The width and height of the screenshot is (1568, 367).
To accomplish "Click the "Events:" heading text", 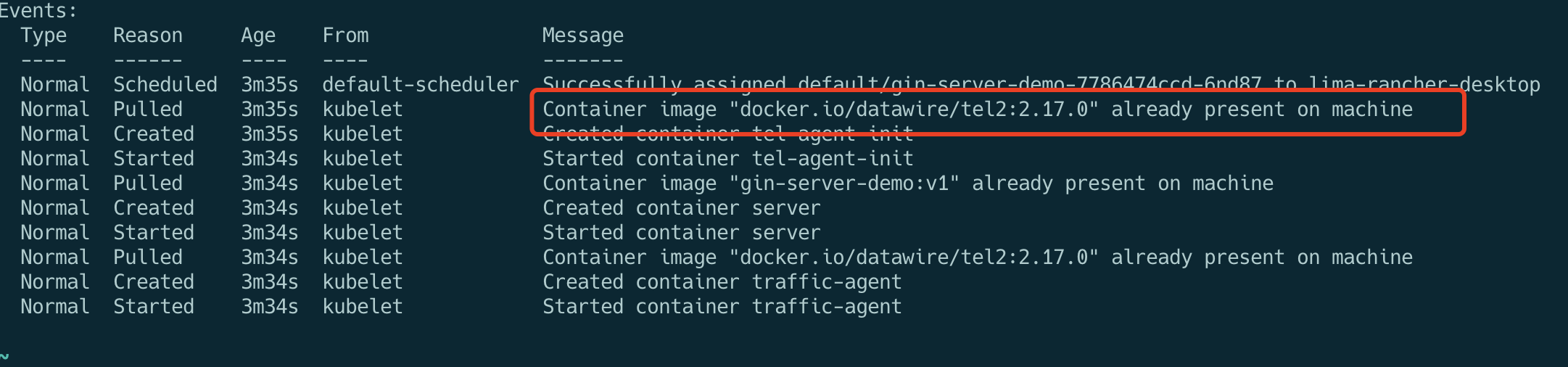I will tap(38, 11).
